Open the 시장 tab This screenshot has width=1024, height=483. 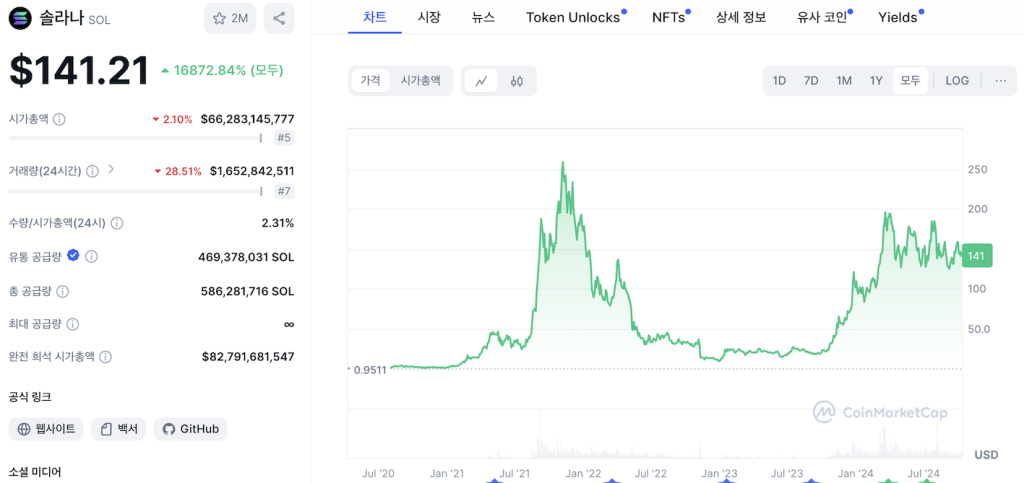pyautogui.click(x=429, y=18)
